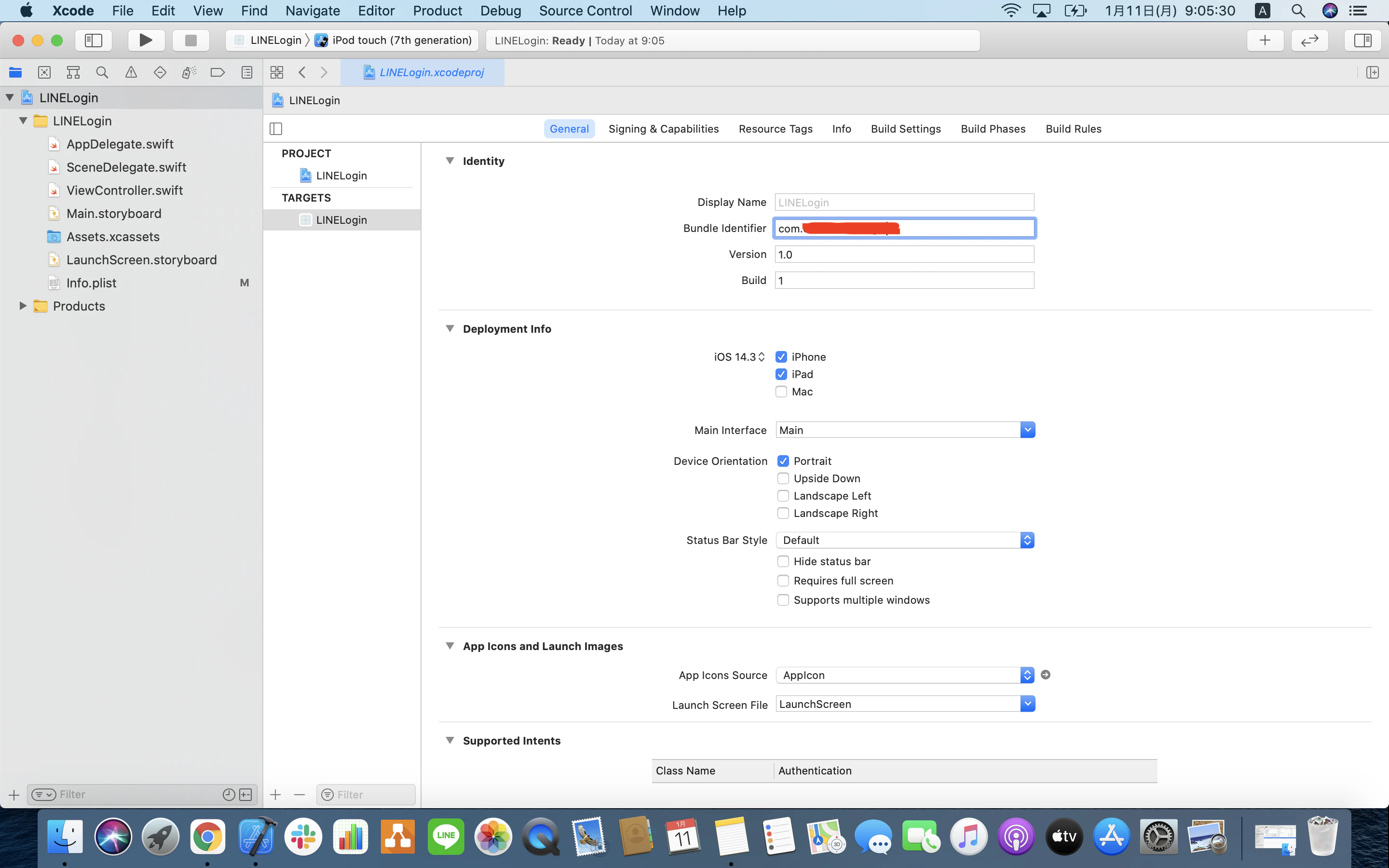Select iPod touch (7th generation) destination

click(x=393, y=40)
